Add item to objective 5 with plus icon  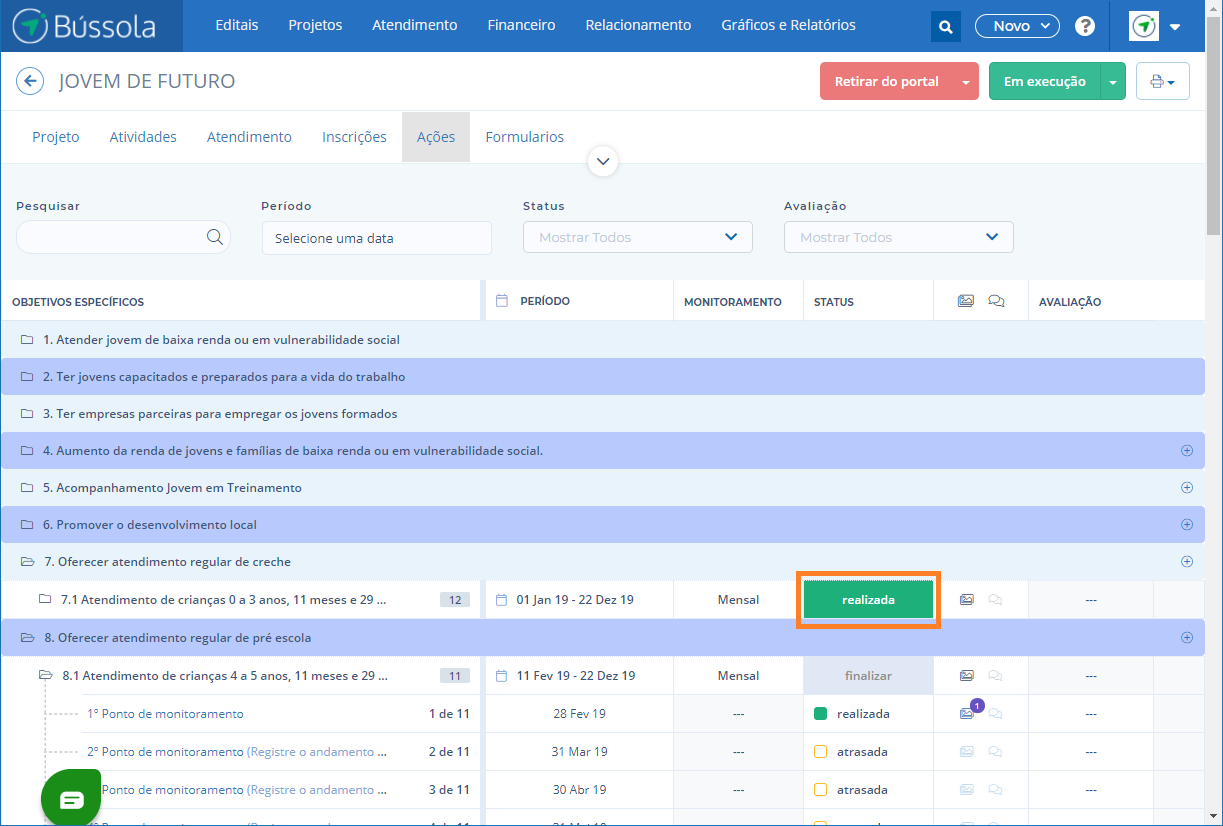click(1187, 487)
